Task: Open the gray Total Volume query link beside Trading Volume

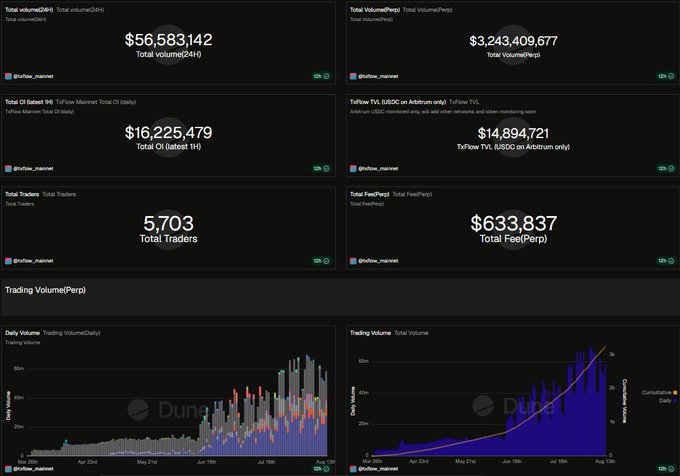Action: click(411, 333)
